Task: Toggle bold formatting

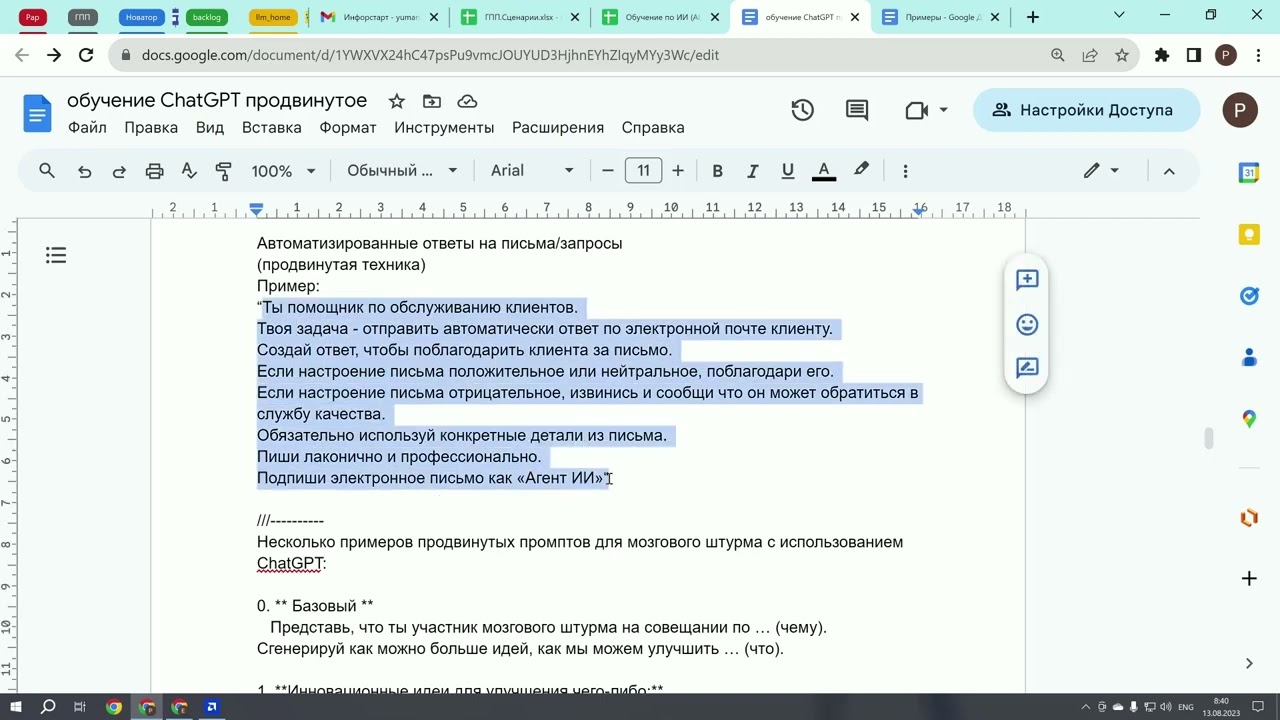Action: pyautogui.click(x=717, y=171)
